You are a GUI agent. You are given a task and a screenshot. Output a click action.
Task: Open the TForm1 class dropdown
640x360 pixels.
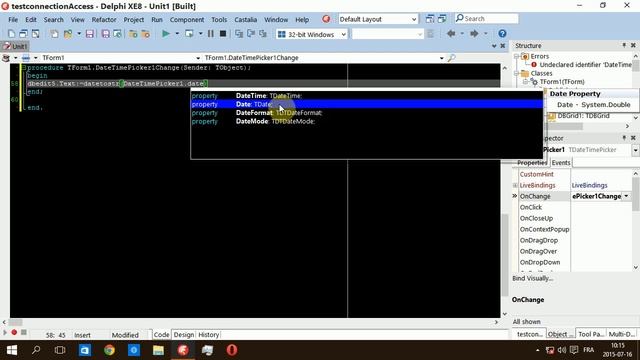198,58
